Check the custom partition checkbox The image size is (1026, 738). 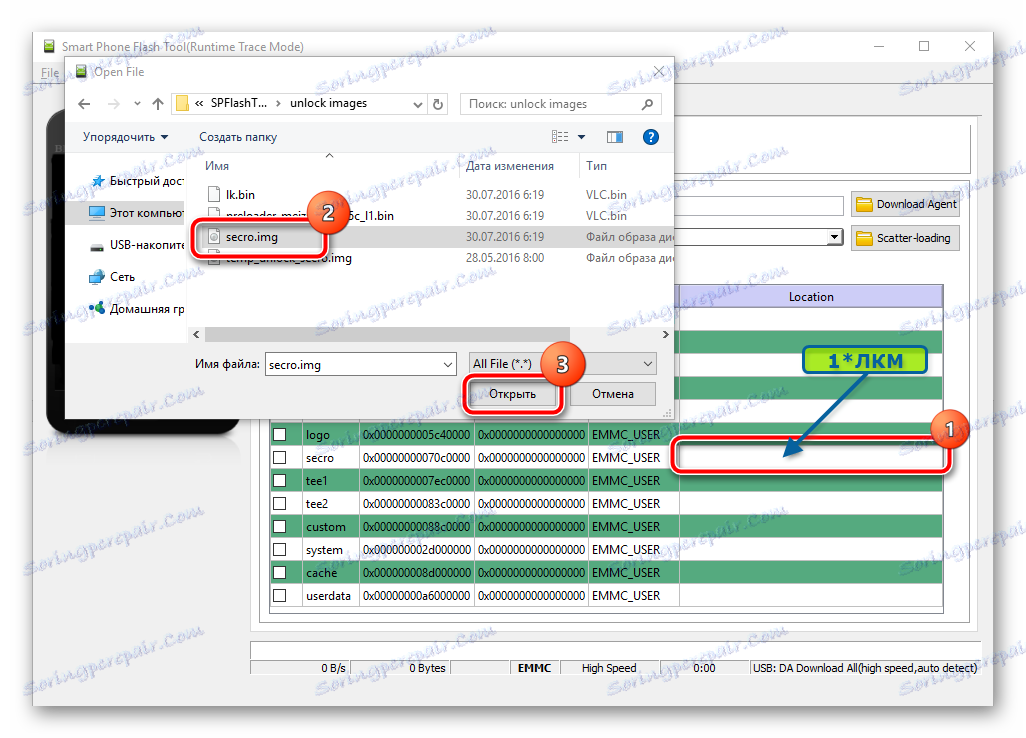click(279, 526)
